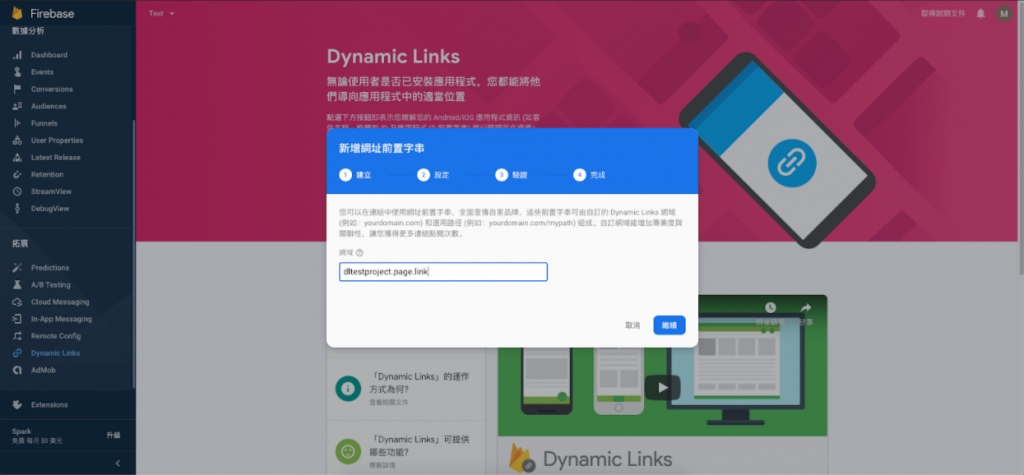This screenshot has height=475, width=1024.
Task: Open the notifications bell
Action: (980, 13)
